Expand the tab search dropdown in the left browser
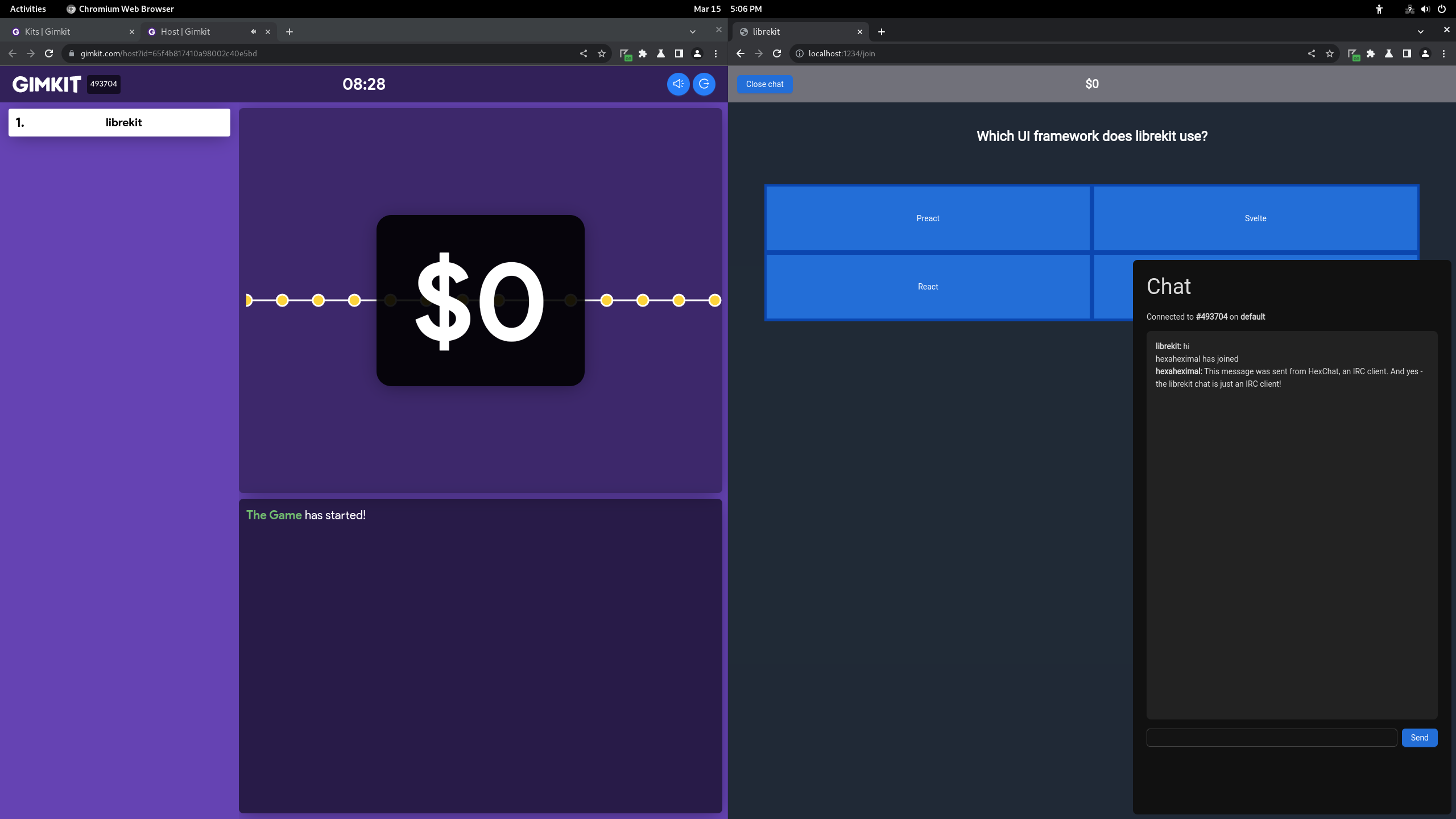The height and width of the screenshot is (819, 1456). (693, 32)
